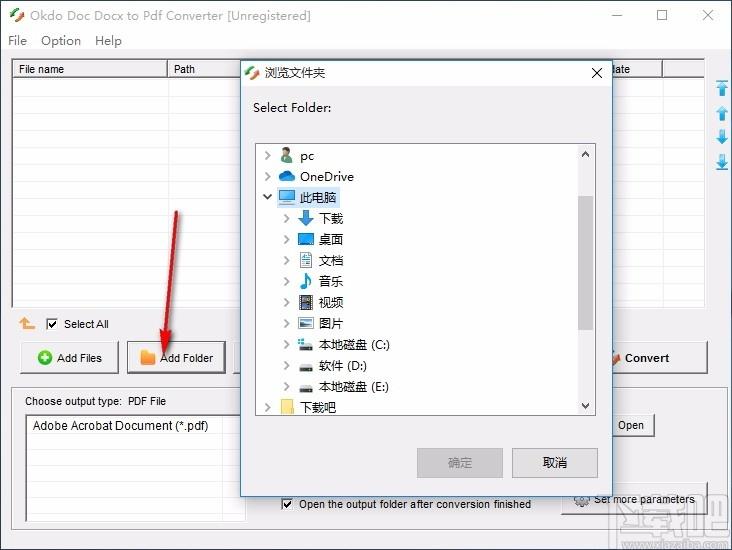Expand the 音乐 folder node

(x=287, y=281)
